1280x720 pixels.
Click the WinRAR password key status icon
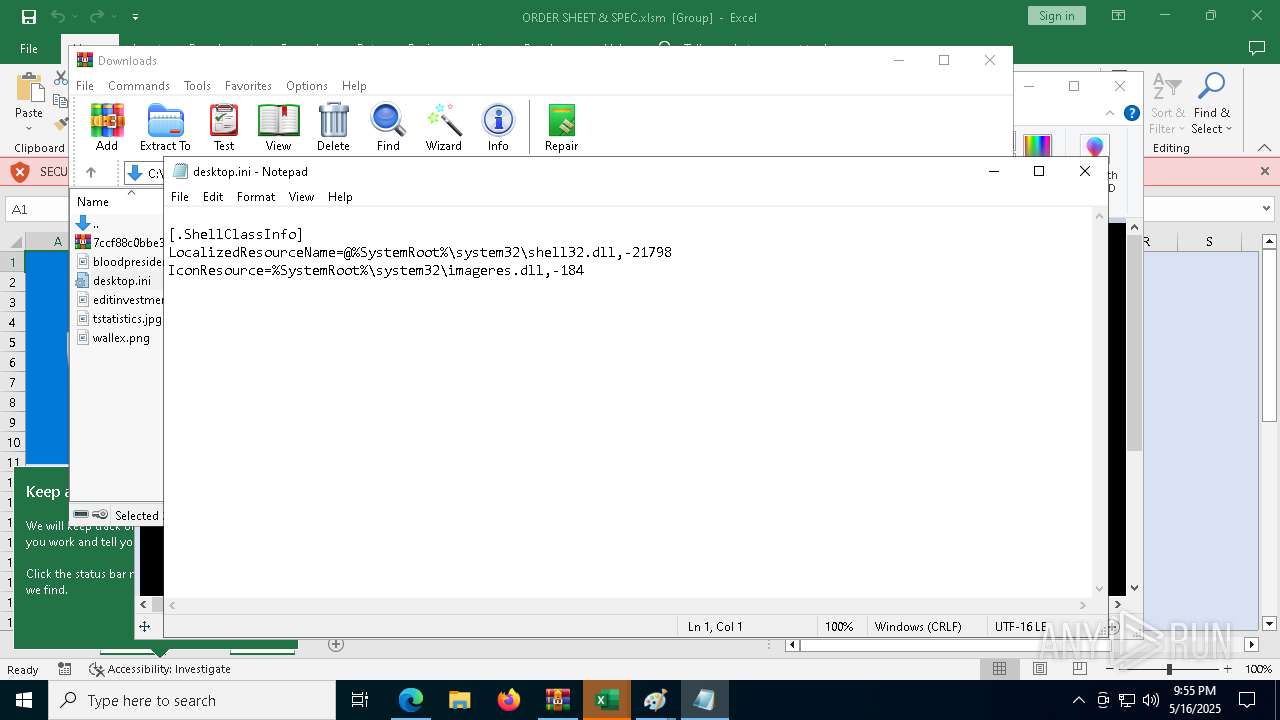pos(100,515)
